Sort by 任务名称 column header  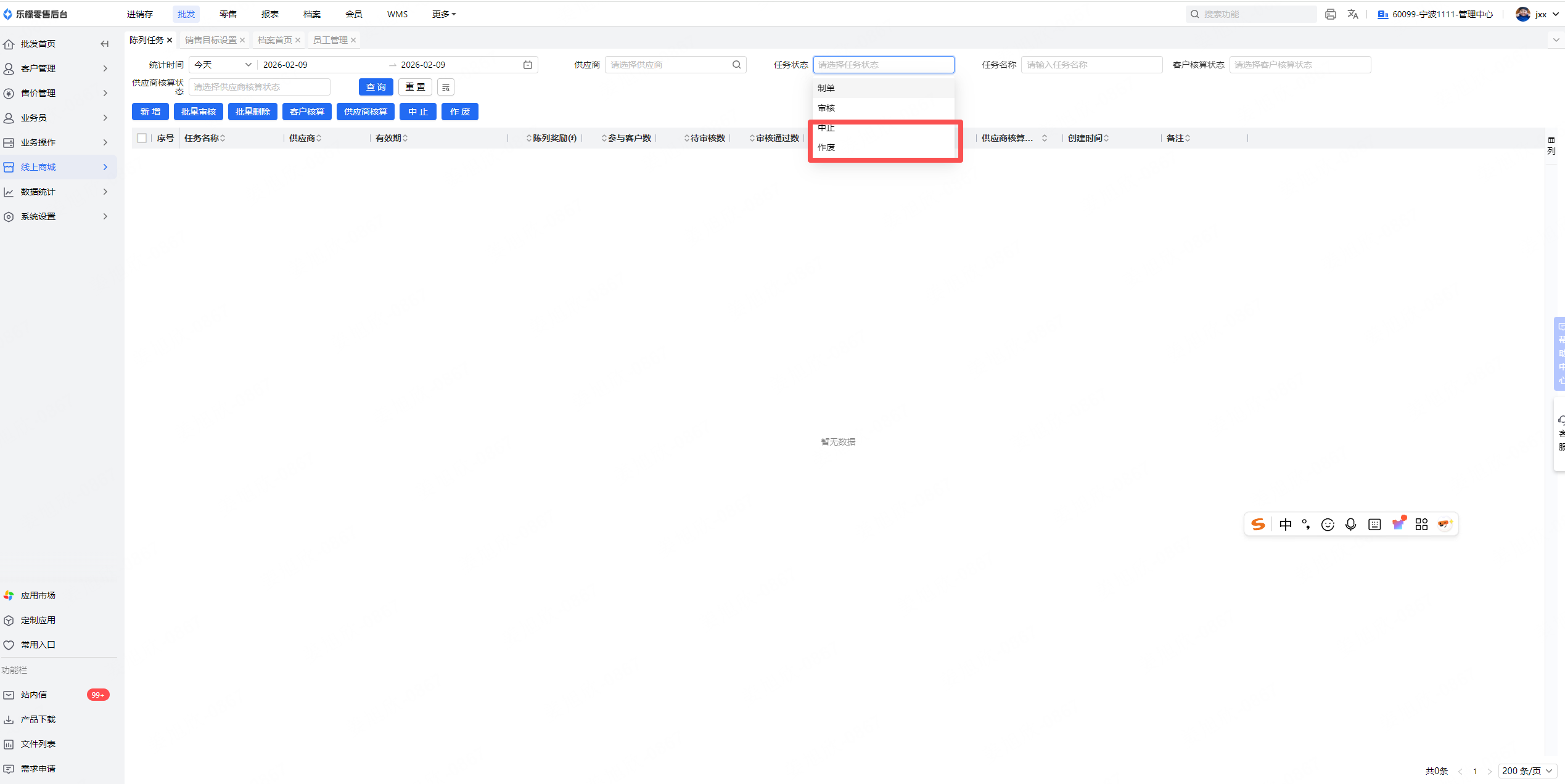(x=204, y=138)
